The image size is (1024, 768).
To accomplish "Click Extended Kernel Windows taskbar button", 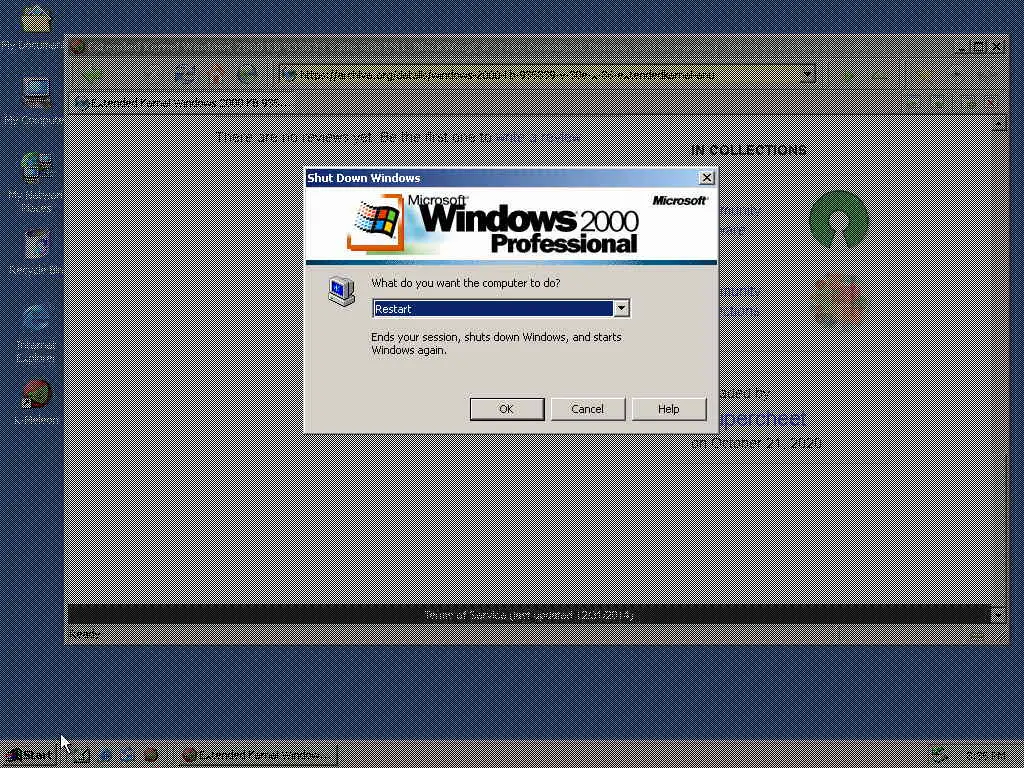I will tap(258, 755).
